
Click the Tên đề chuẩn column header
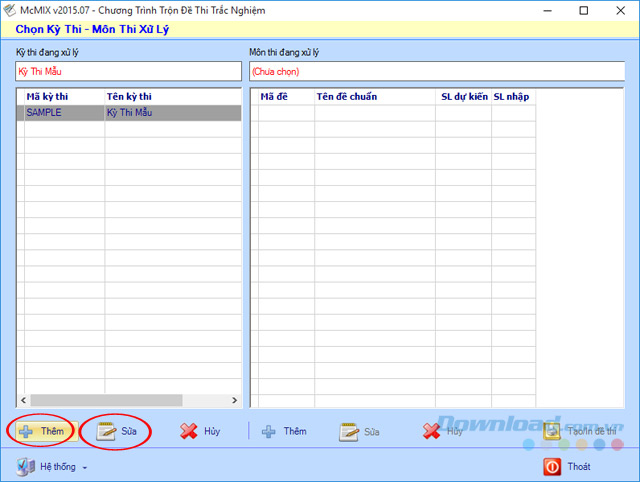coord(373,96)
